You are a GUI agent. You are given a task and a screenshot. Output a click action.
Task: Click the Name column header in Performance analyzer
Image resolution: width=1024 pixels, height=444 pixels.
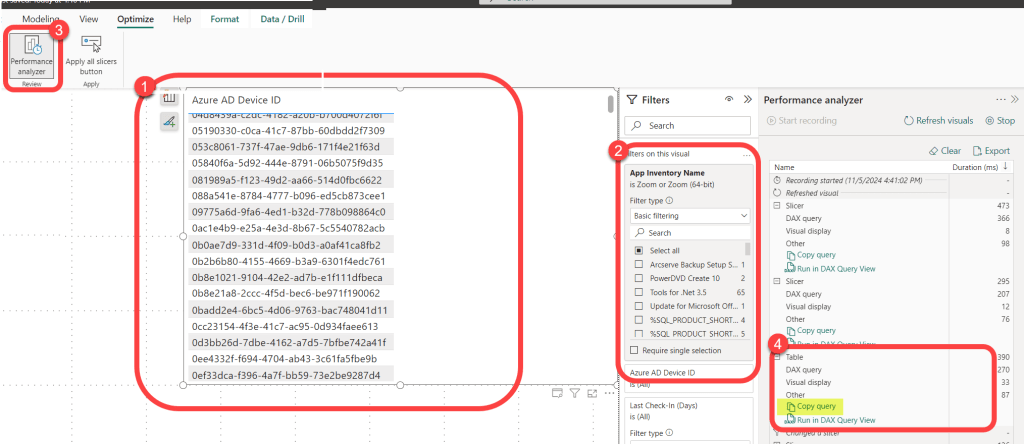coord(784,167)
